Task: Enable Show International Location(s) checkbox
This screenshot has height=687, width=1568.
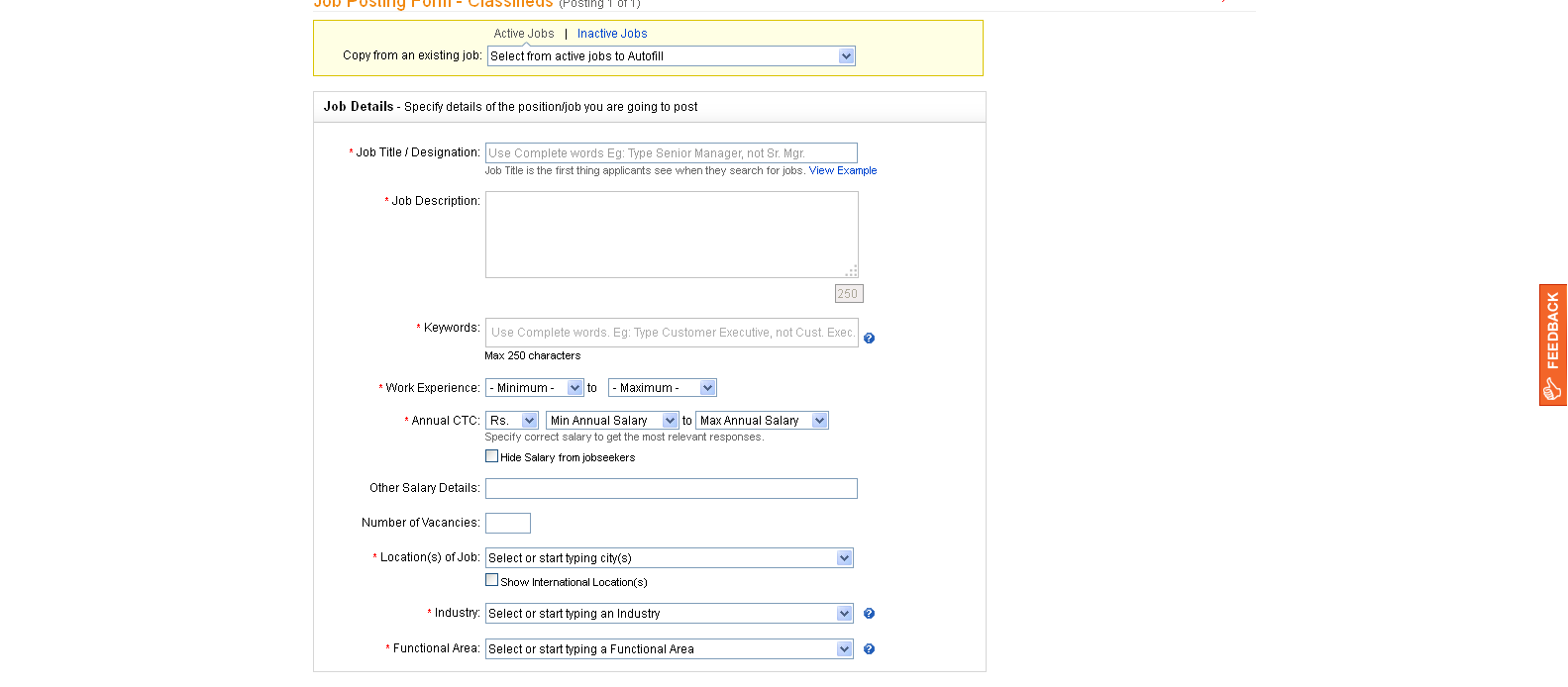Action: (491, 580)
